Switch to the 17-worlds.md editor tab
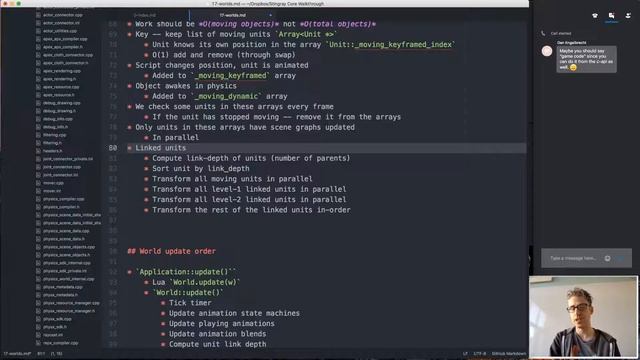 click(x=233, y=16)
